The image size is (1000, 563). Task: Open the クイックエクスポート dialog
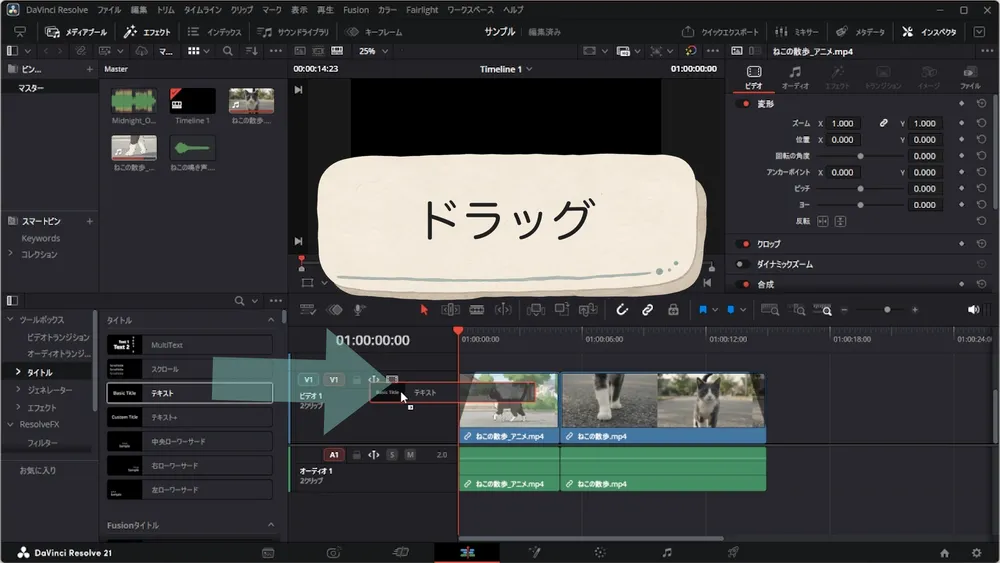[720, 32]
